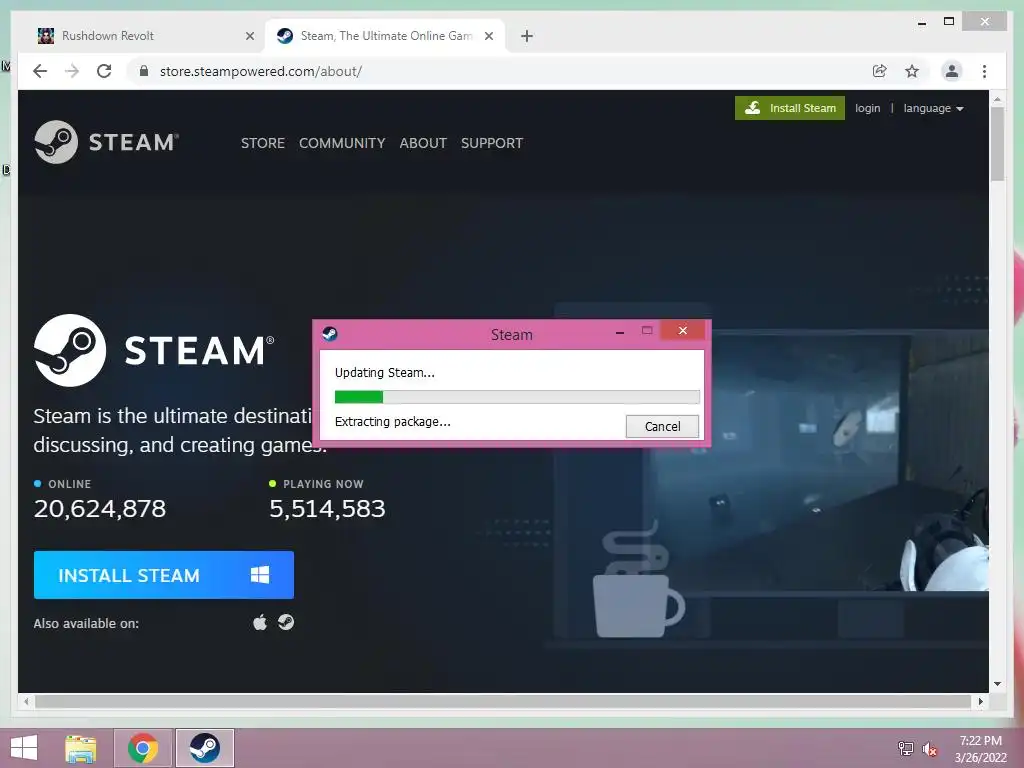Click the padlock site info icon

point(144,71)
